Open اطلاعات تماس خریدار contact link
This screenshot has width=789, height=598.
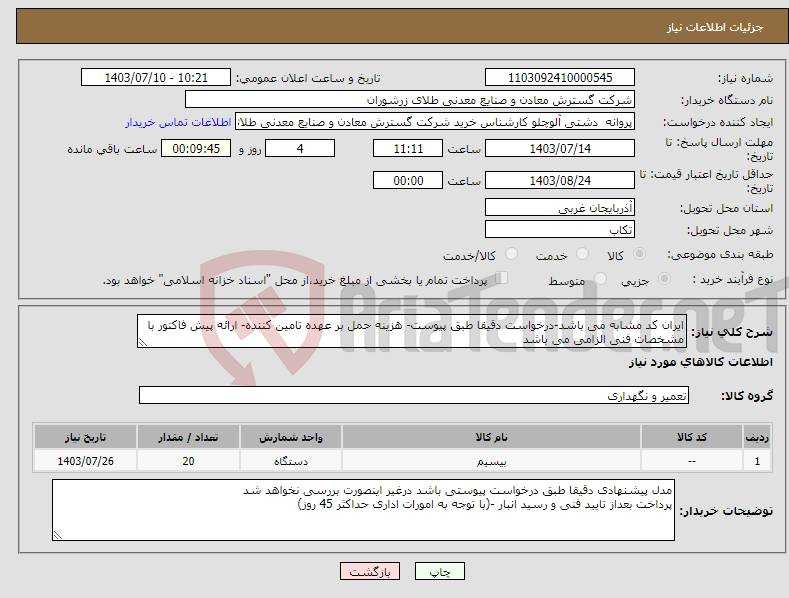click(x=178, y=122)
